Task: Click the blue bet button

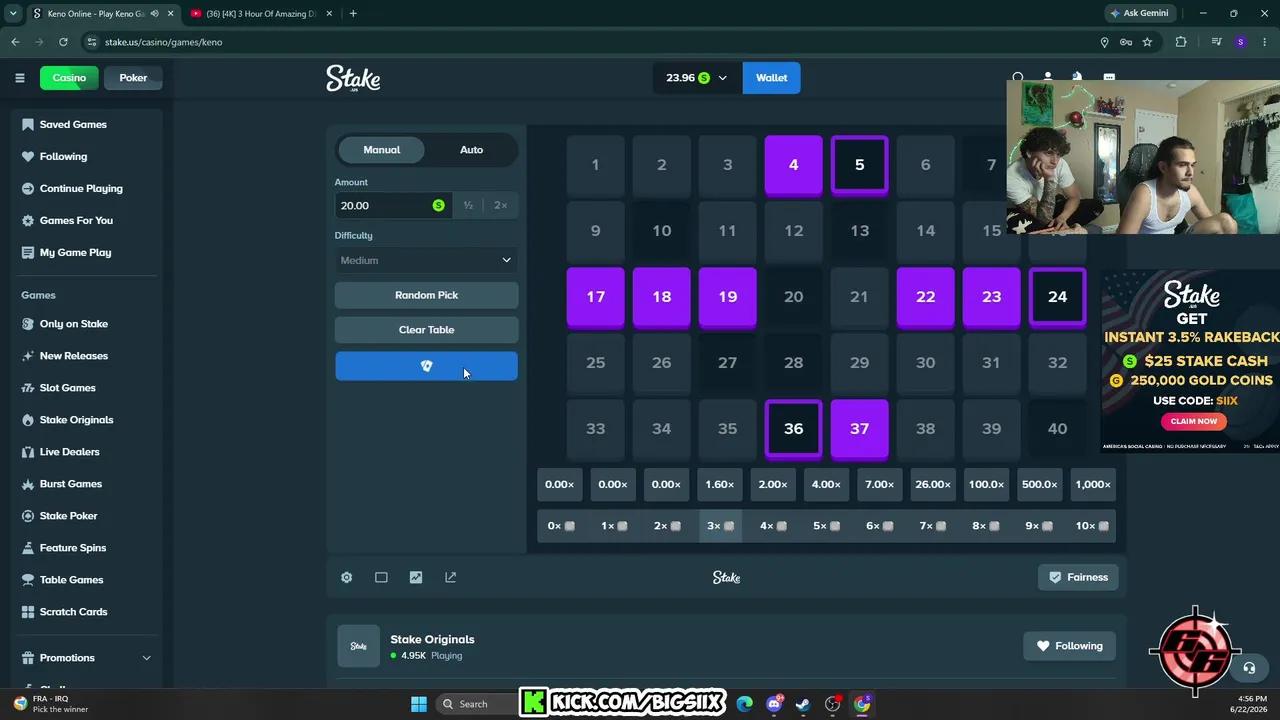Action: click(x=426, y=366)
